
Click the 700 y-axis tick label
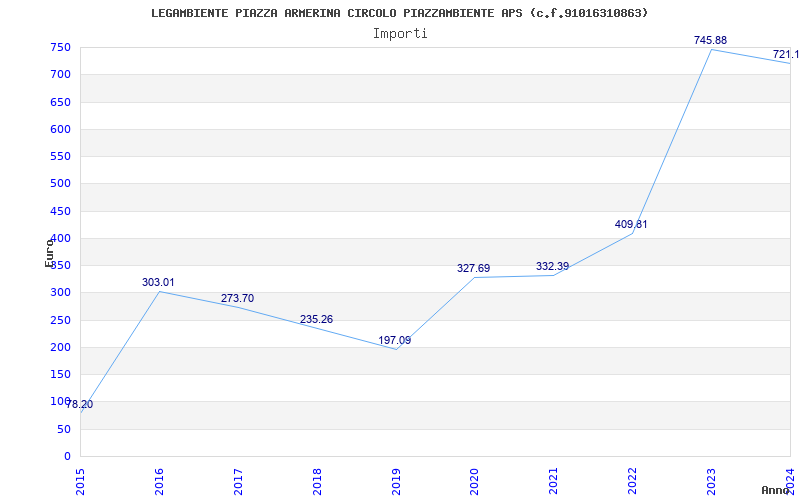click(x=60, y=74)
